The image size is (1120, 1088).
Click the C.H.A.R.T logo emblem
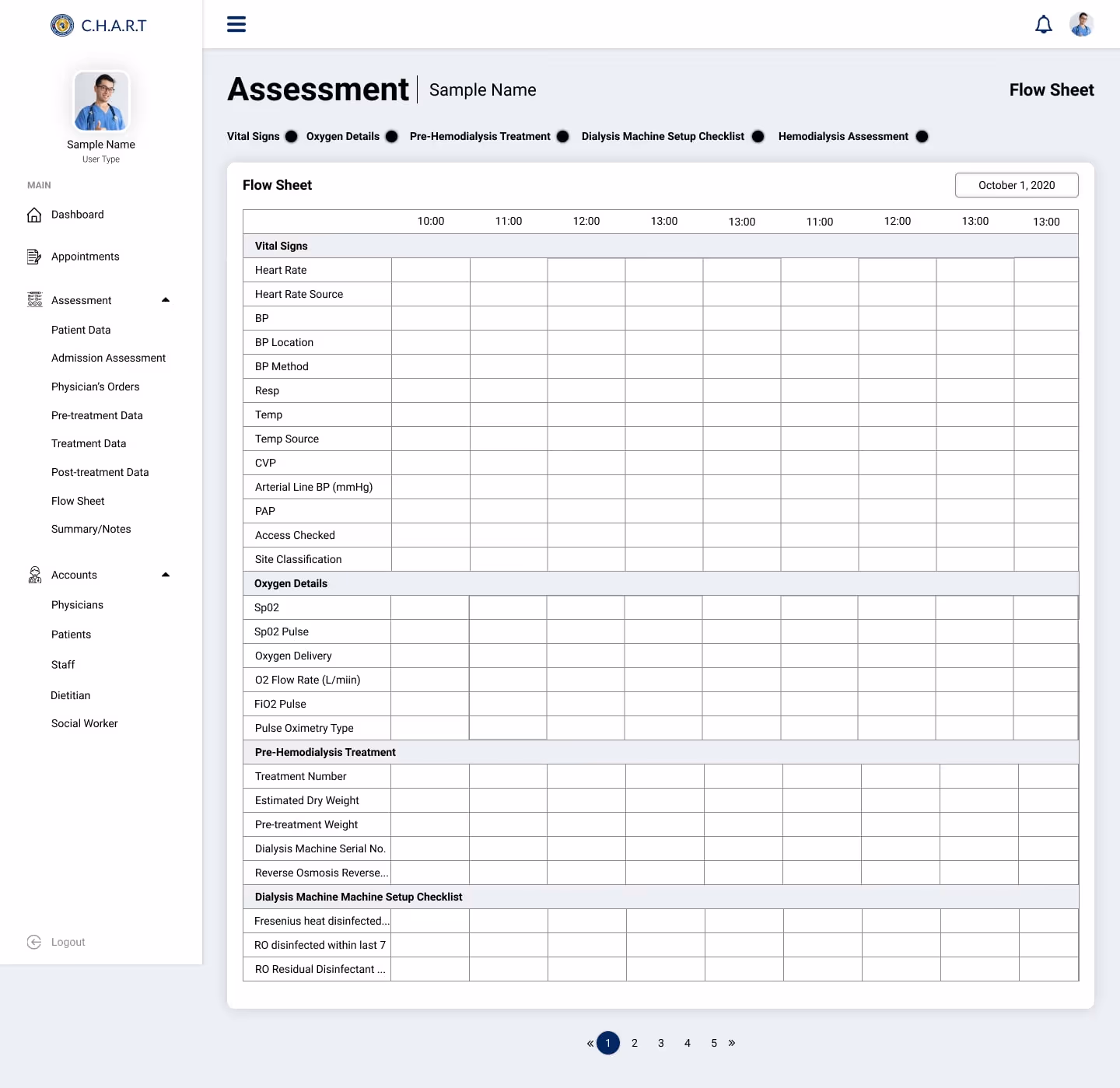62,26
